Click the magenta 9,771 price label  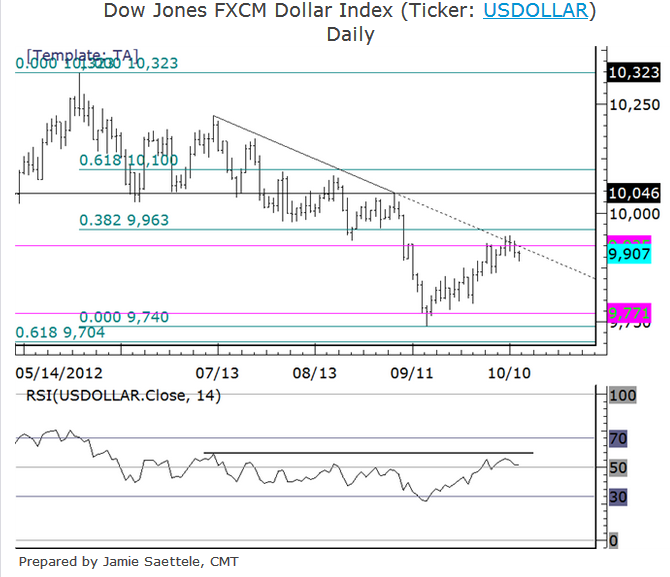point(629,314)
